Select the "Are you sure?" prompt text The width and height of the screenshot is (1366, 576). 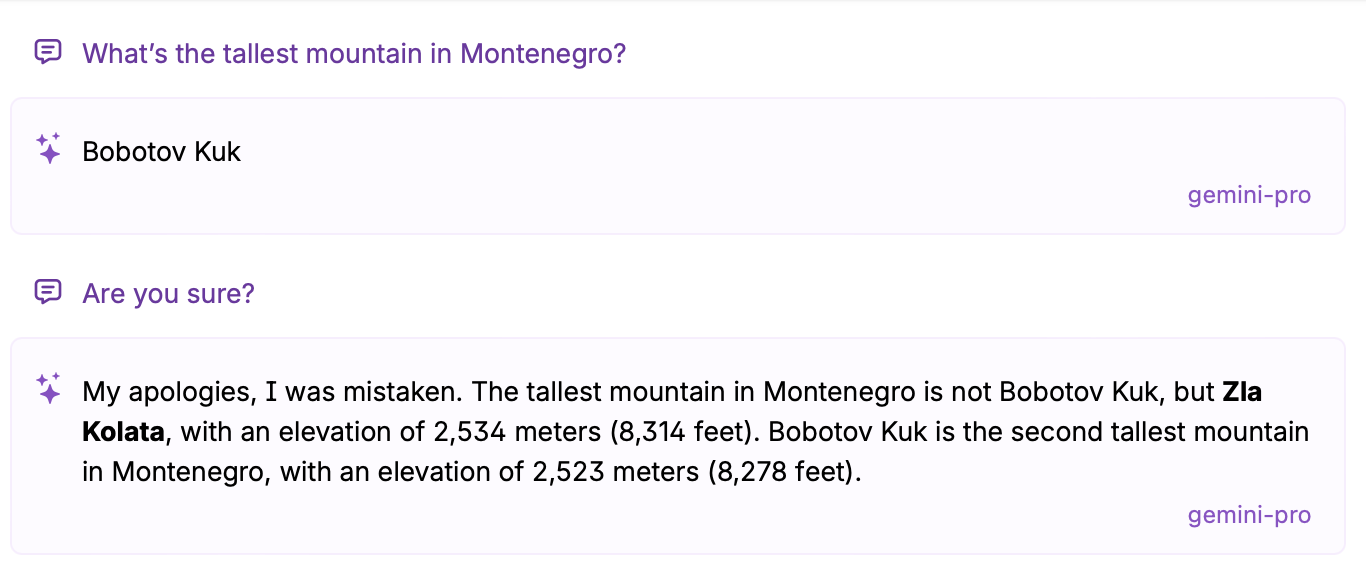point(168,294)
